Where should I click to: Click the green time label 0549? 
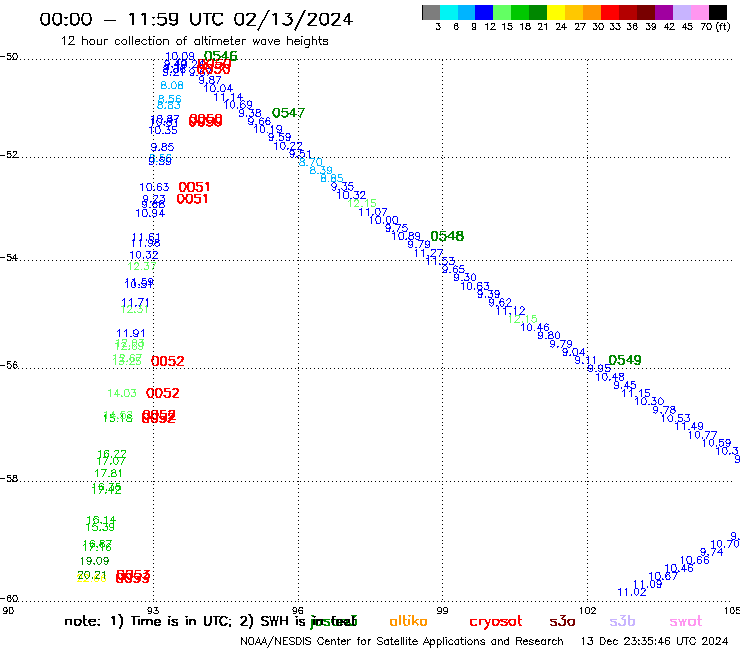pyautogui.click(x=624, y=360)
